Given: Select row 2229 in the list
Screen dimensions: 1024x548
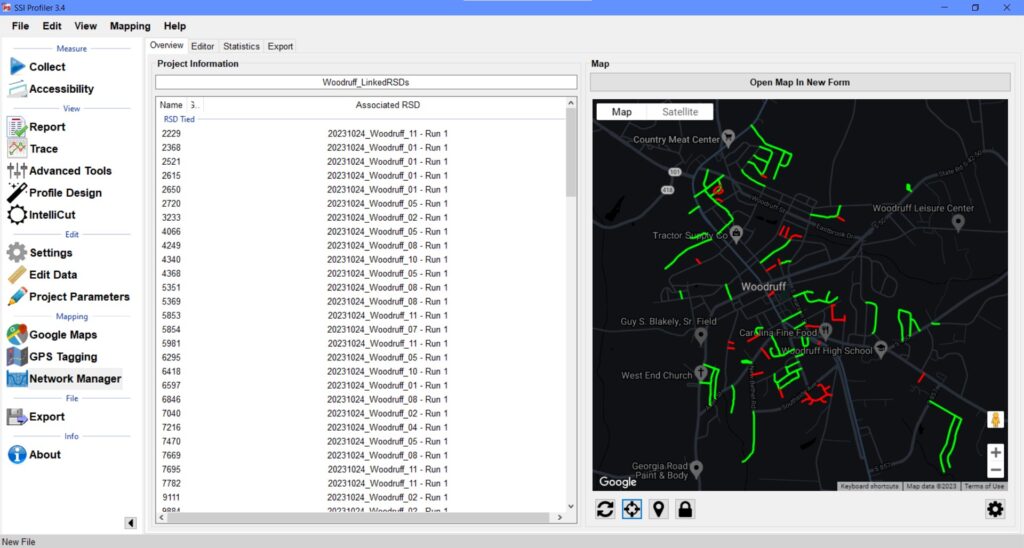Looking at the screenshot, I should click(x=360, y=133).
